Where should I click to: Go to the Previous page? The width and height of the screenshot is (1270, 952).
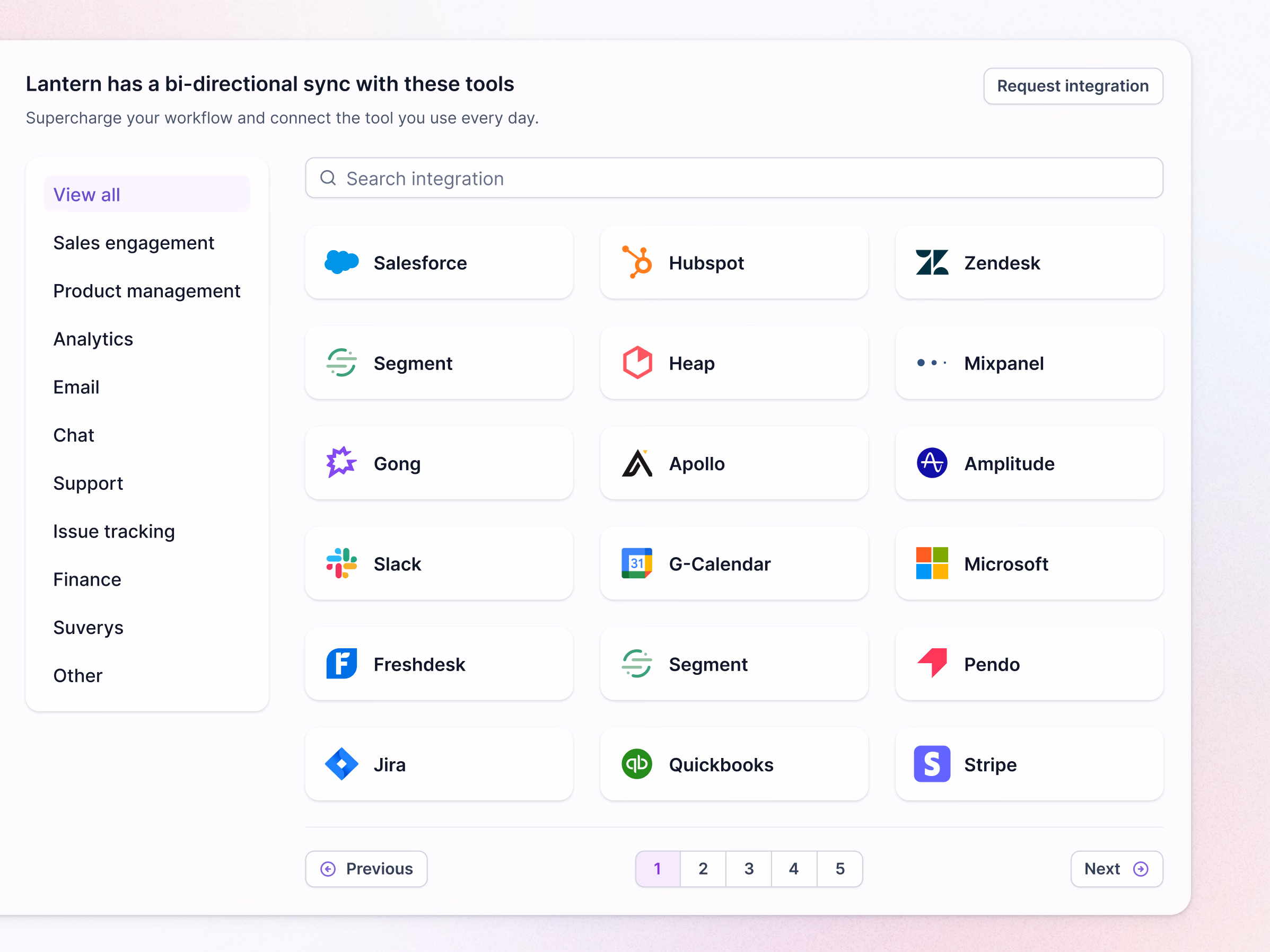366,869
